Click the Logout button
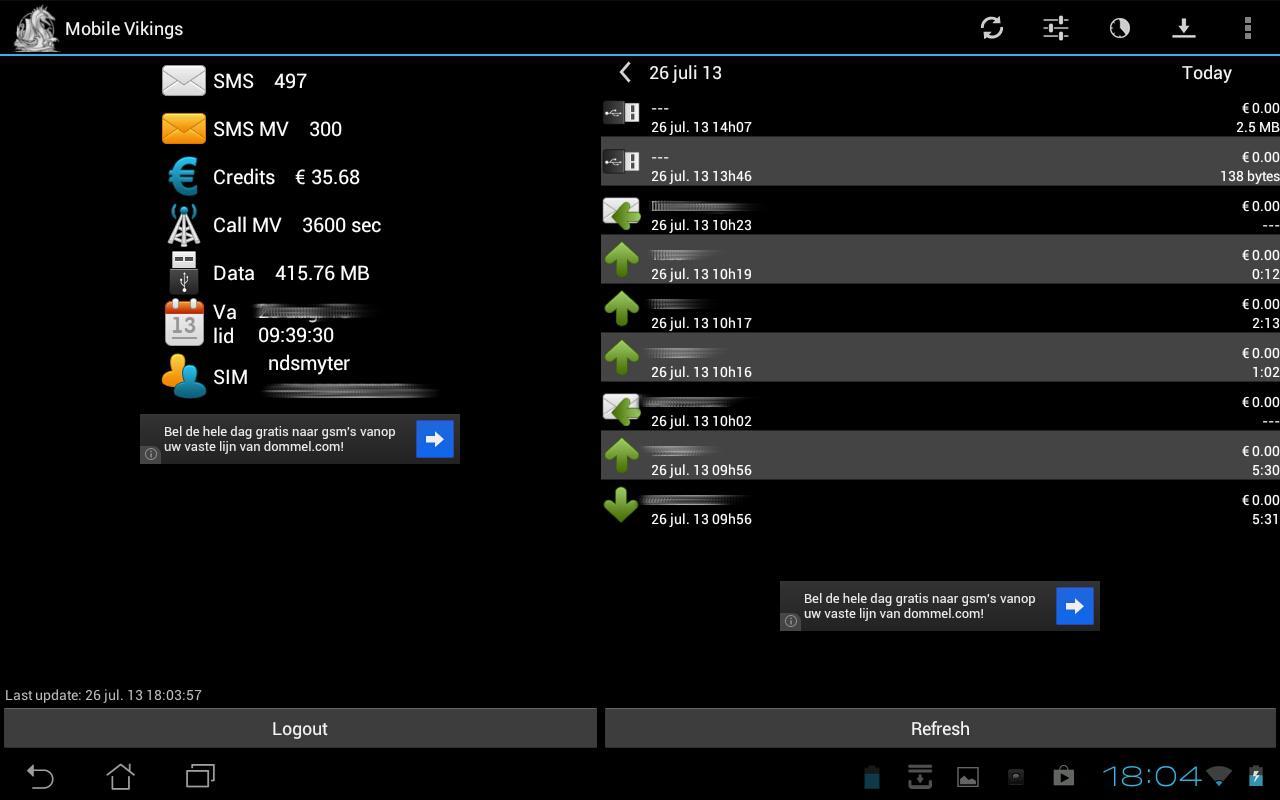This screenshot has width=1280, height=800. coord(300,728)
